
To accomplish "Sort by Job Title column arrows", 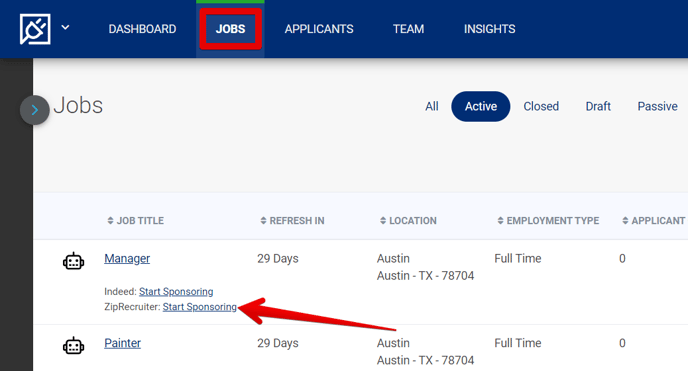I will [x=110, y=221].
